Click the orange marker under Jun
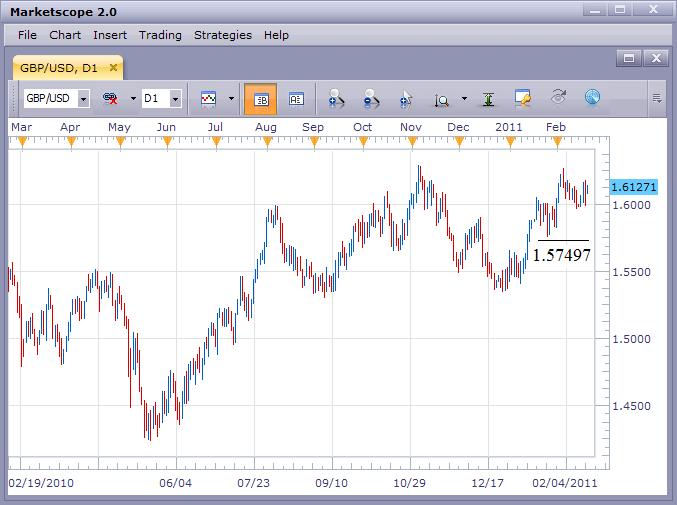Screen dimensions: 677x505 (168, 141)
